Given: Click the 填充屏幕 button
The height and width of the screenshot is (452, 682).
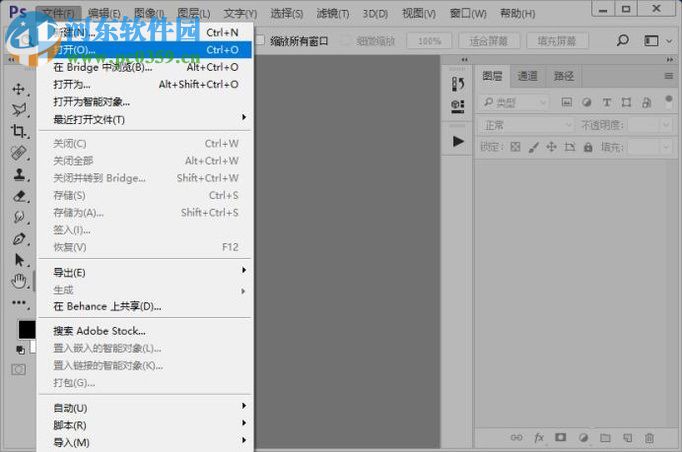Looking at the screenshot, I should coord(557,41).
